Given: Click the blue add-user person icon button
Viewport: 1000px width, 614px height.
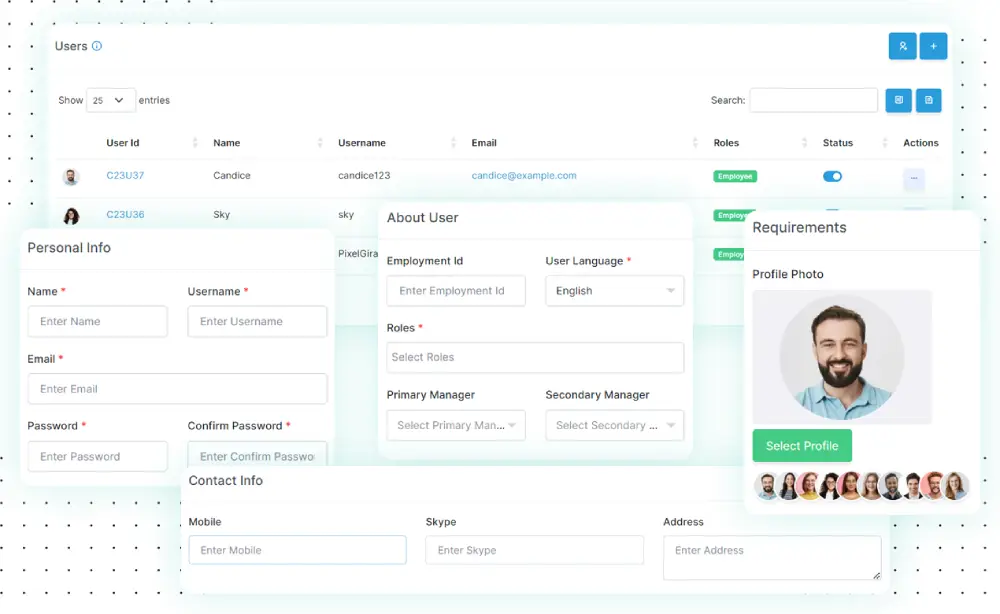Looking at the screenshot, I should tap(902, 46).
